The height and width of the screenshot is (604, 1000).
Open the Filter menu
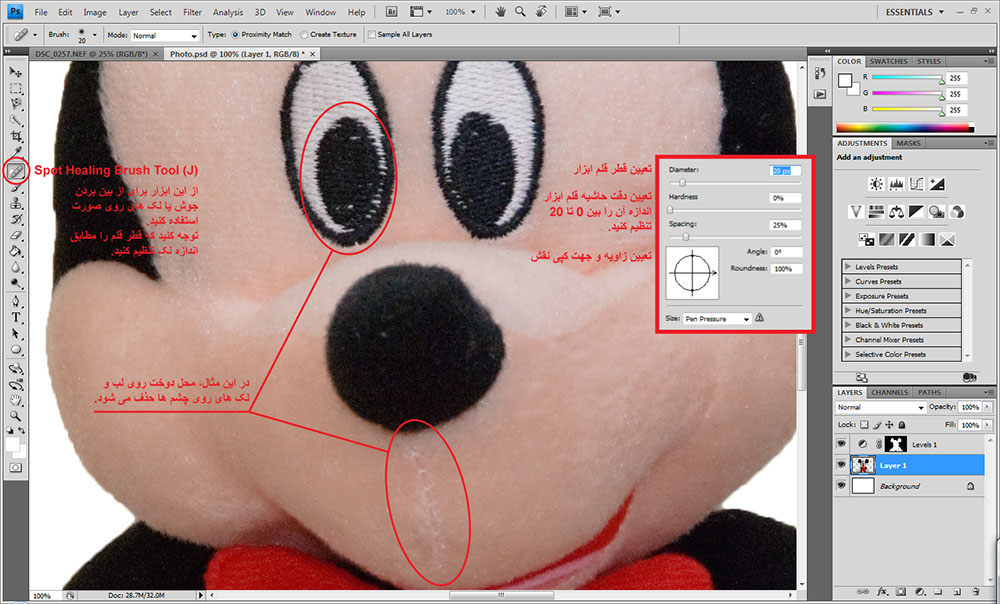(192, 12)
